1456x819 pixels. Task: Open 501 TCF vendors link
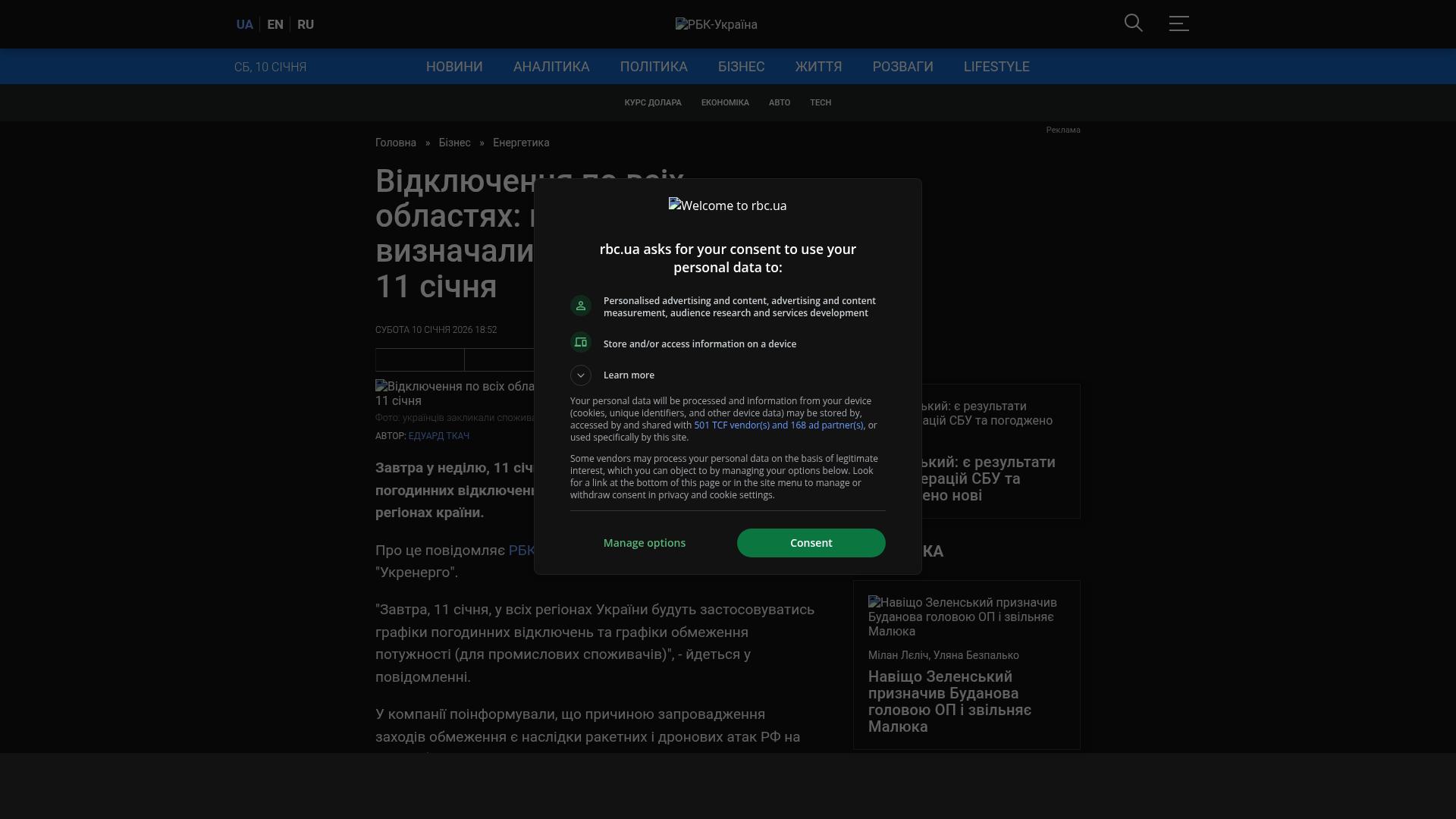[778, 425]
